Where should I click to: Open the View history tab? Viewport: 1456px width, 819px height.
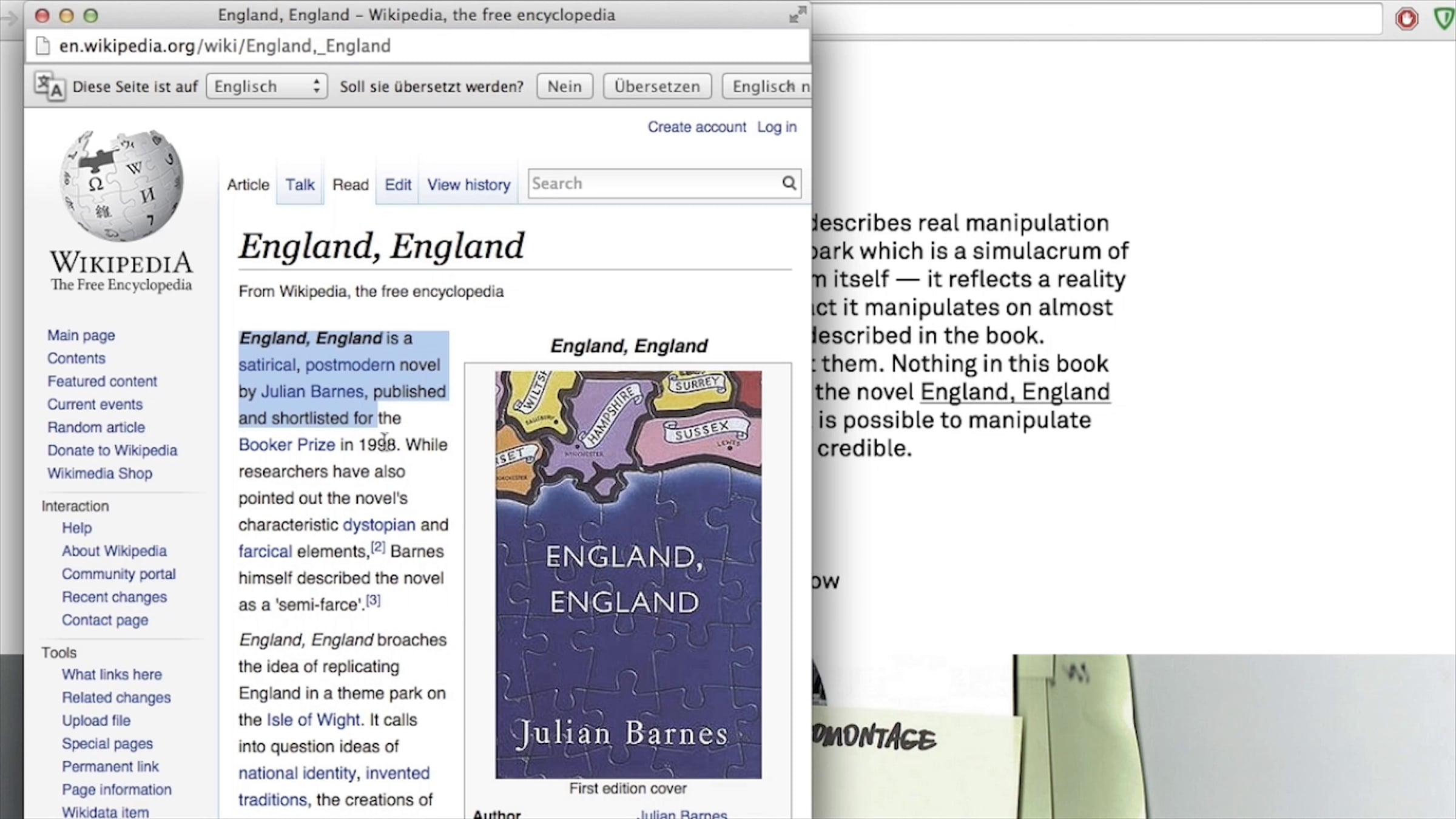click(468, 184)
